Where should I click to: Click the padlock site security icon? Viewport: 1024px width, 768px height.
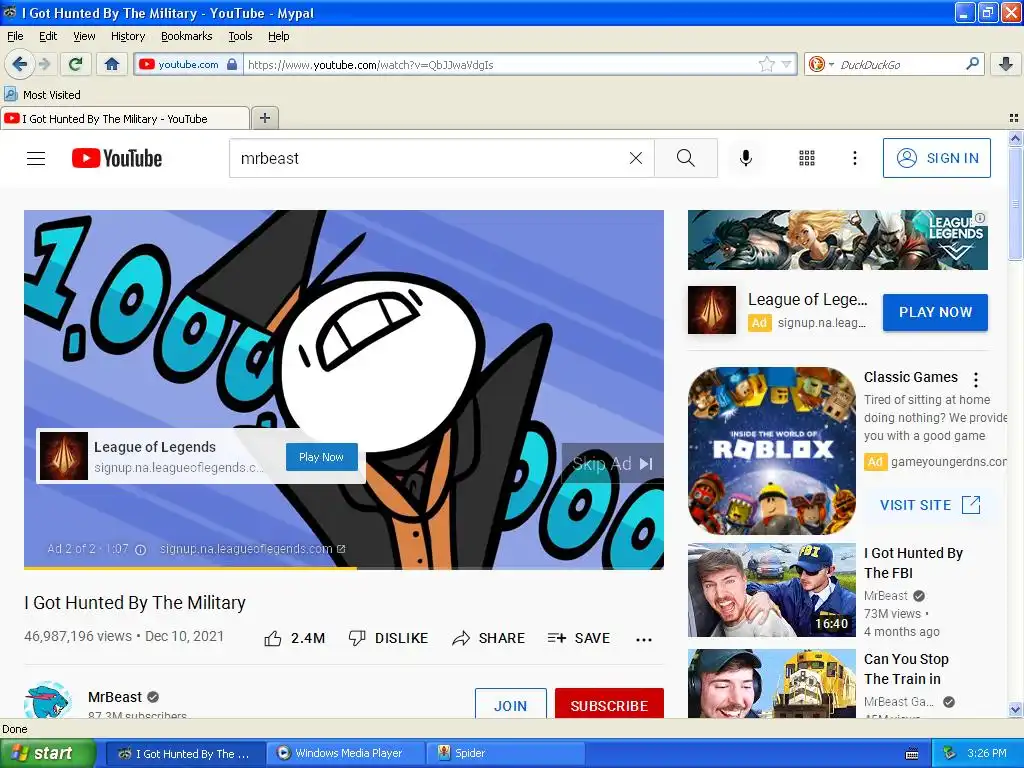click(231, 64)
